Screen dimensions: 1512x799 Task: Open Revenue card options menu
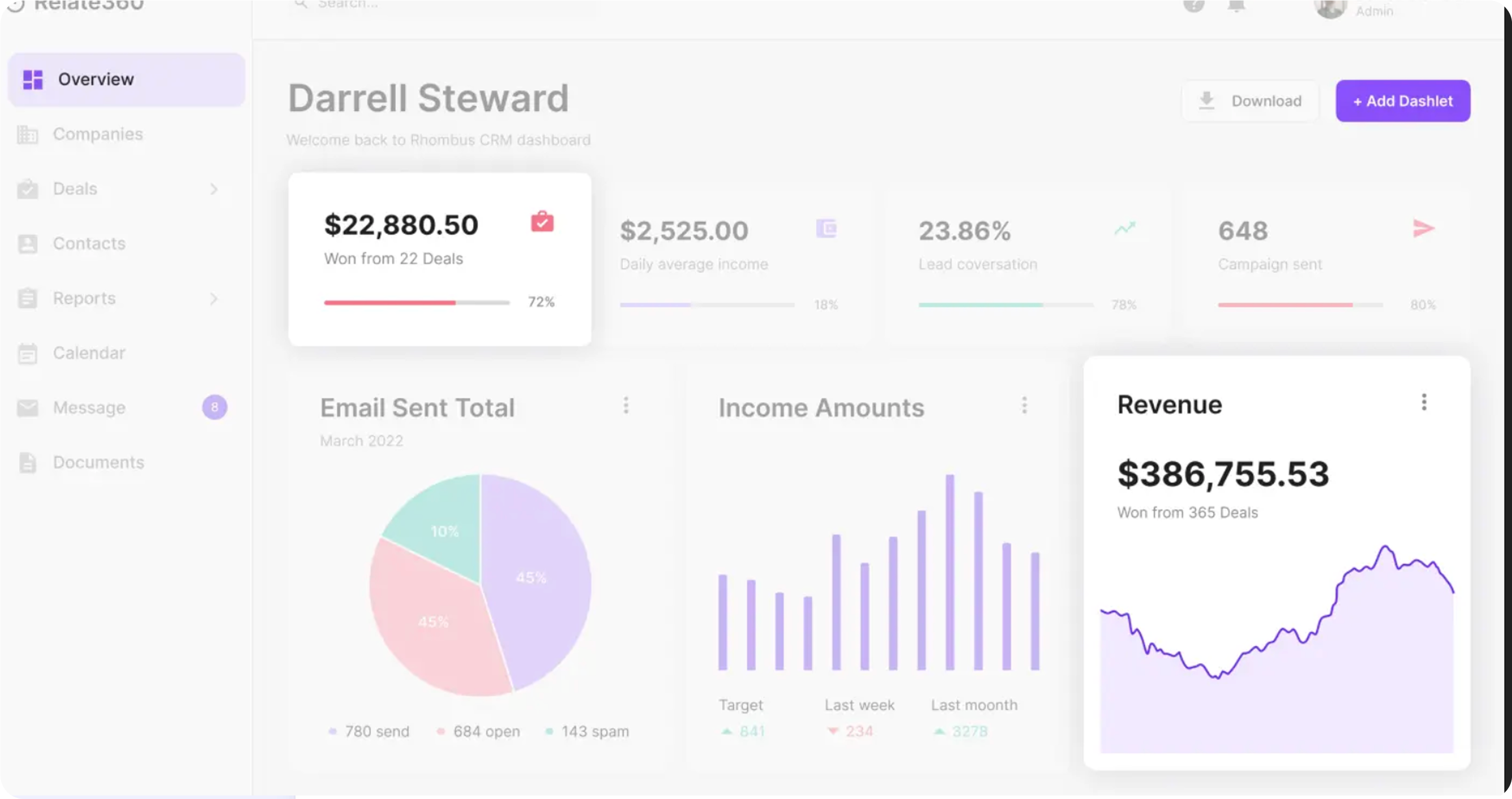point(1423,403)
